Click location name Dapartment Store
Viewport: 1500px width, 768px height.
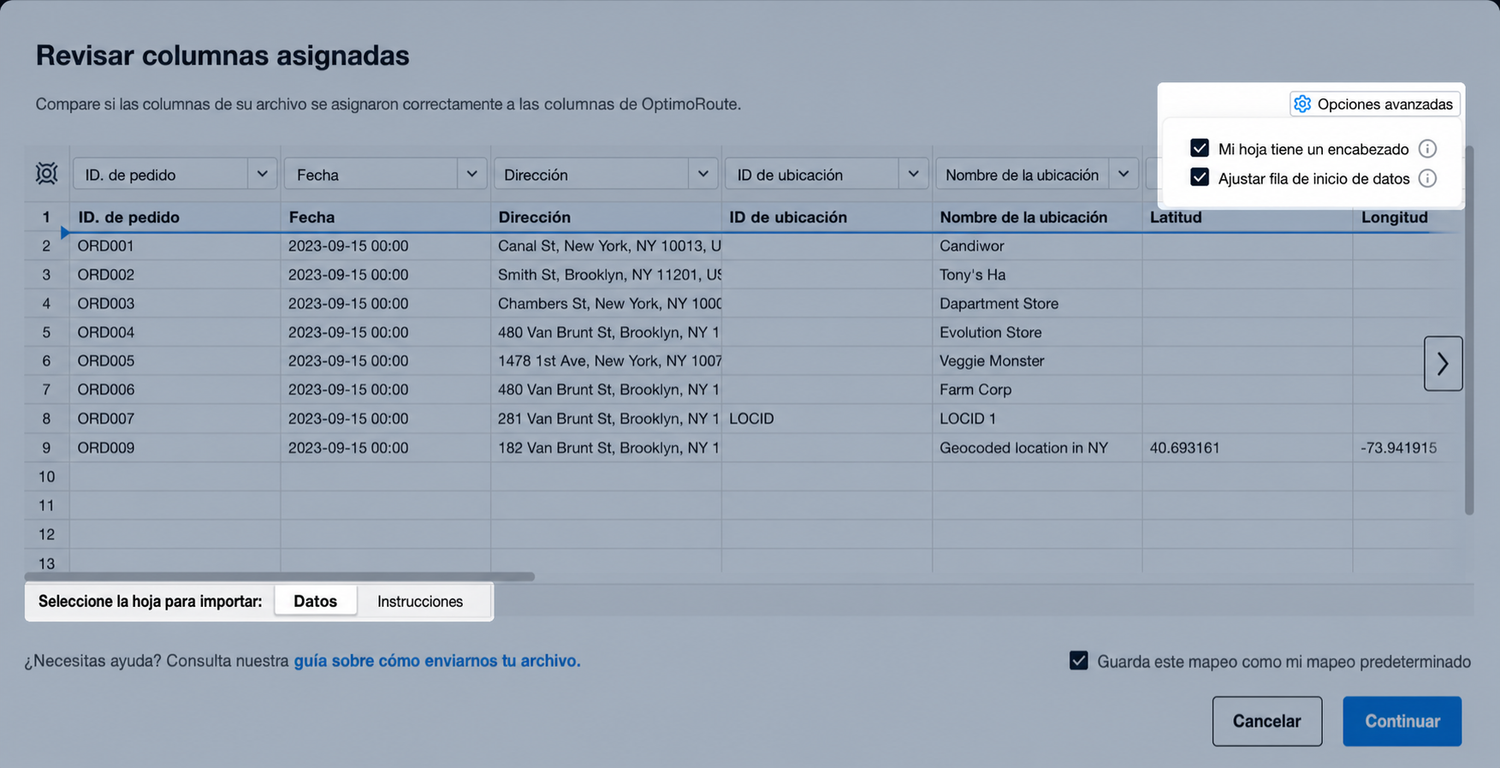pos(1037,304)
